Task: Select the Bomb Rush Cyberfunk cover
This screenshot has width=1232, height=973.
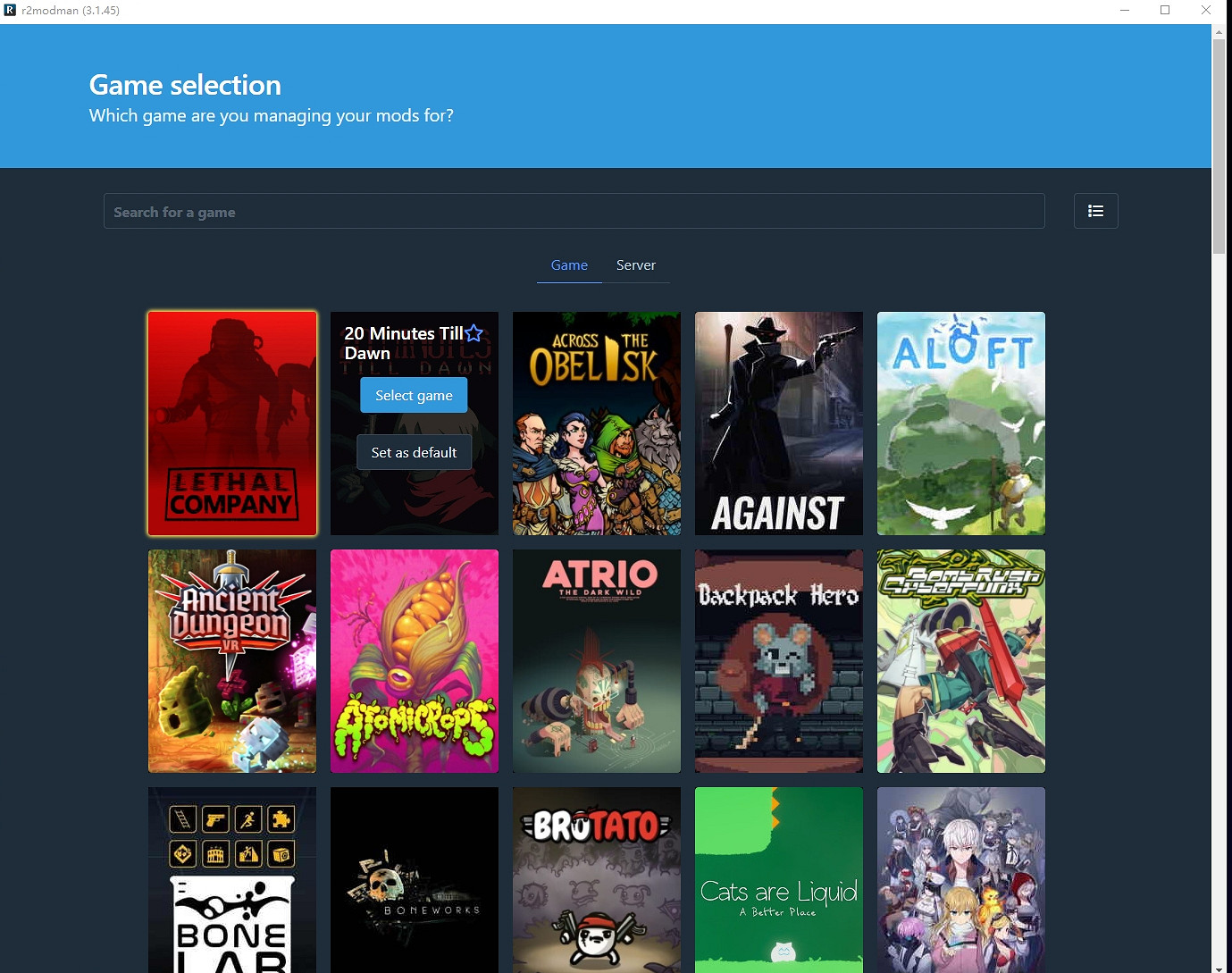Action: pos(961,661)
